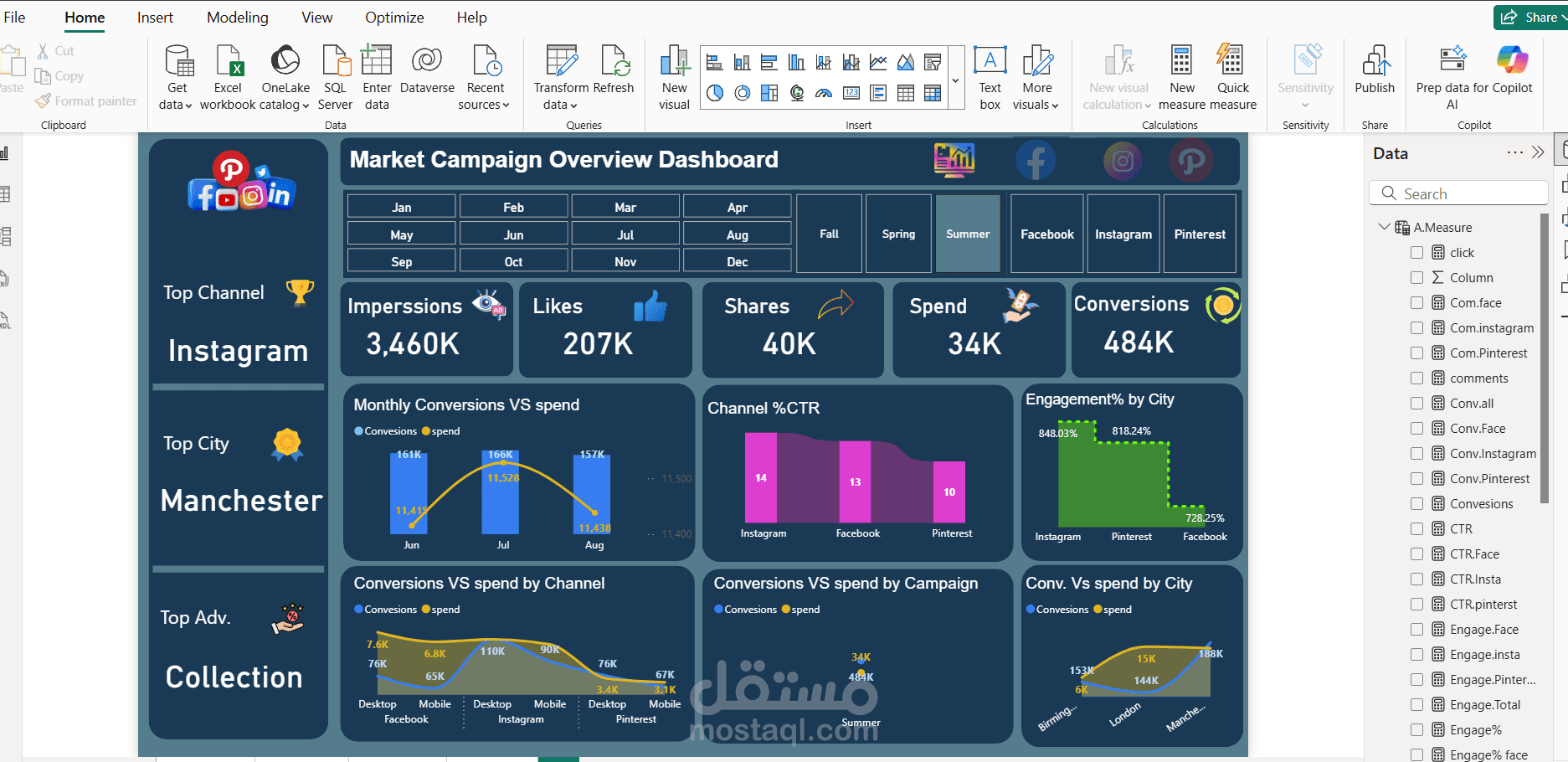The height and width of the screenshot is (762, 1568).
Task: Enable the Conv.Instagram checkbox
Action: [x=1416, y=453]
